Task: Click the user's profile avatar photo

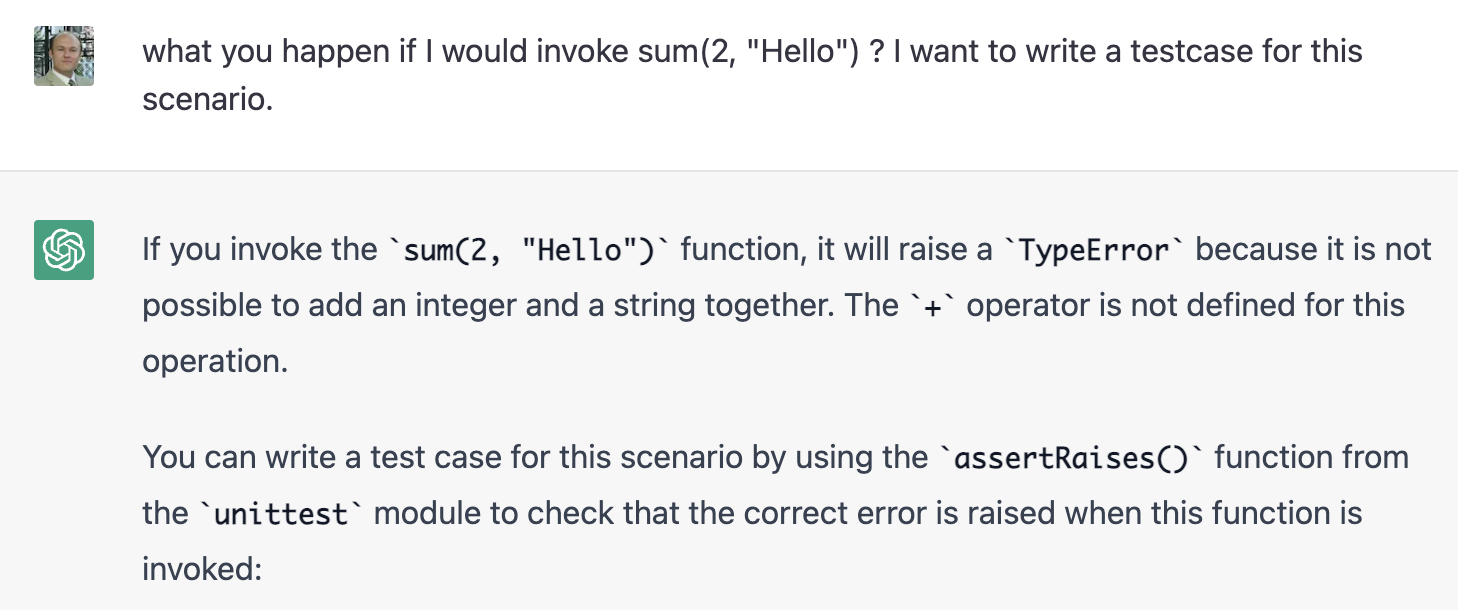Action: [x=64, y=55]
